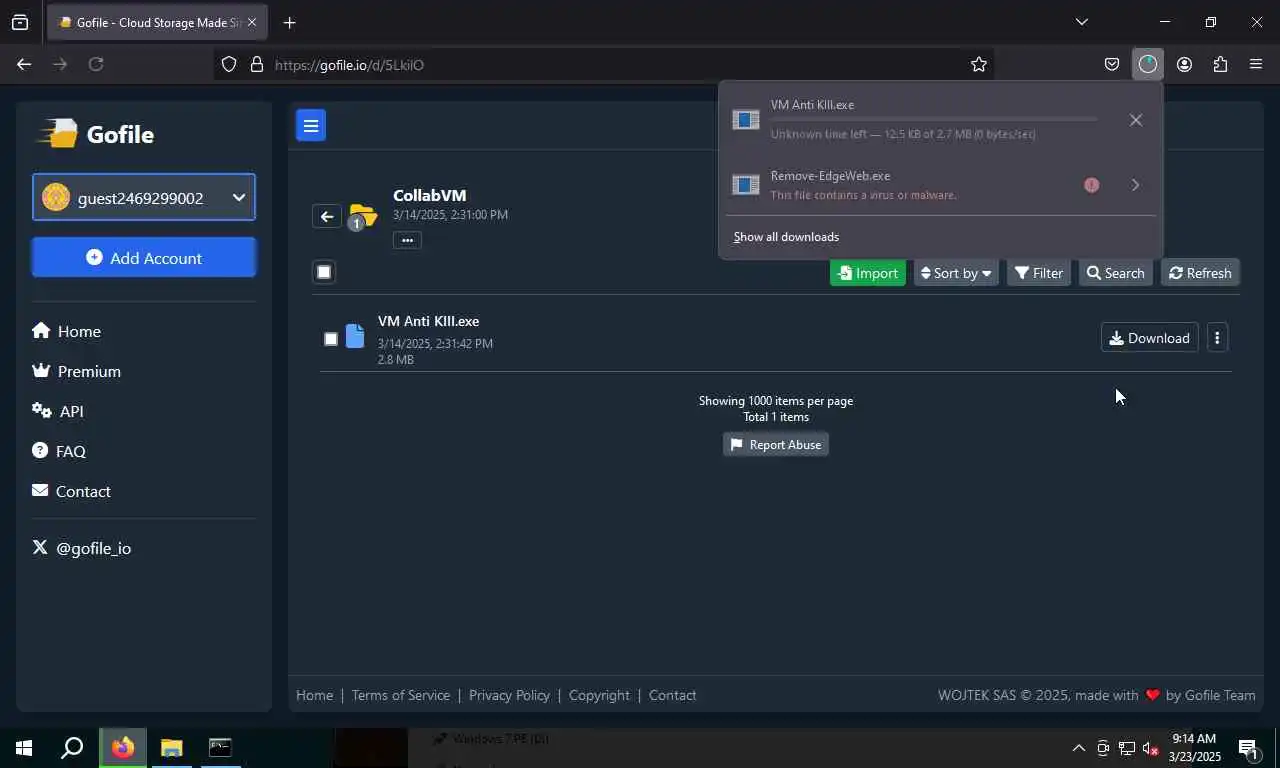Viewport: 1280px width, 768px height.
Task: Close the Gofile browser tab
Action: [252, 22]
